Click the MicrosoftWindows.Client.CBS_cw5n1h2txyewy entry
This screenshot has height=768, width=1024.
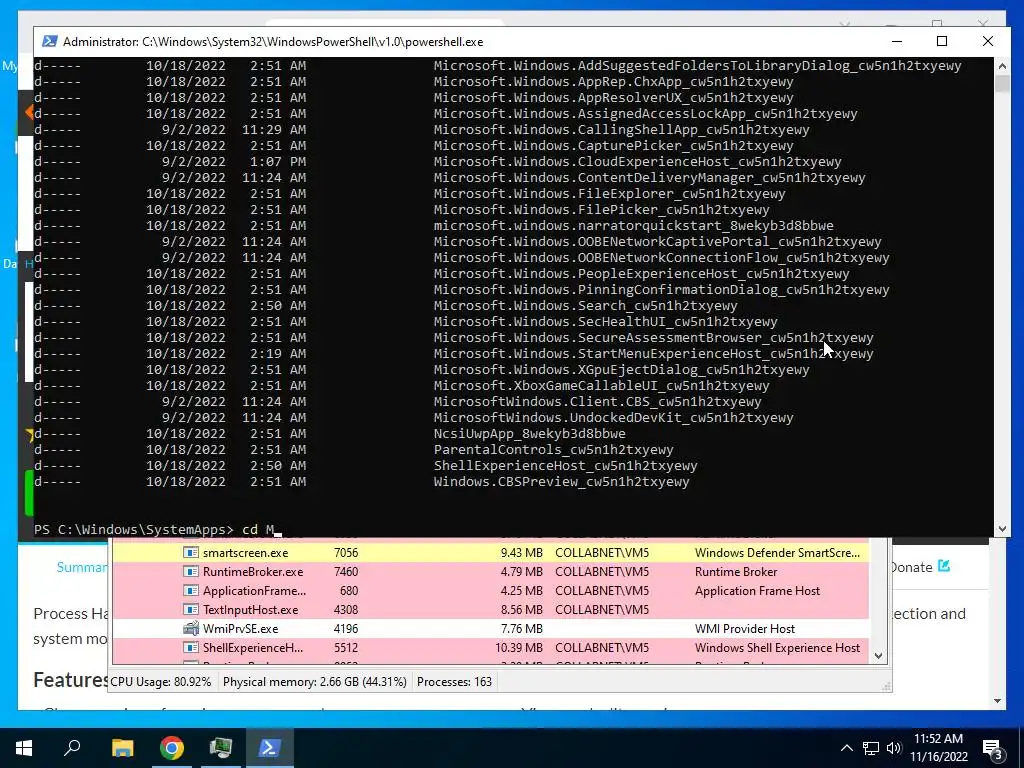pos(598,402)
